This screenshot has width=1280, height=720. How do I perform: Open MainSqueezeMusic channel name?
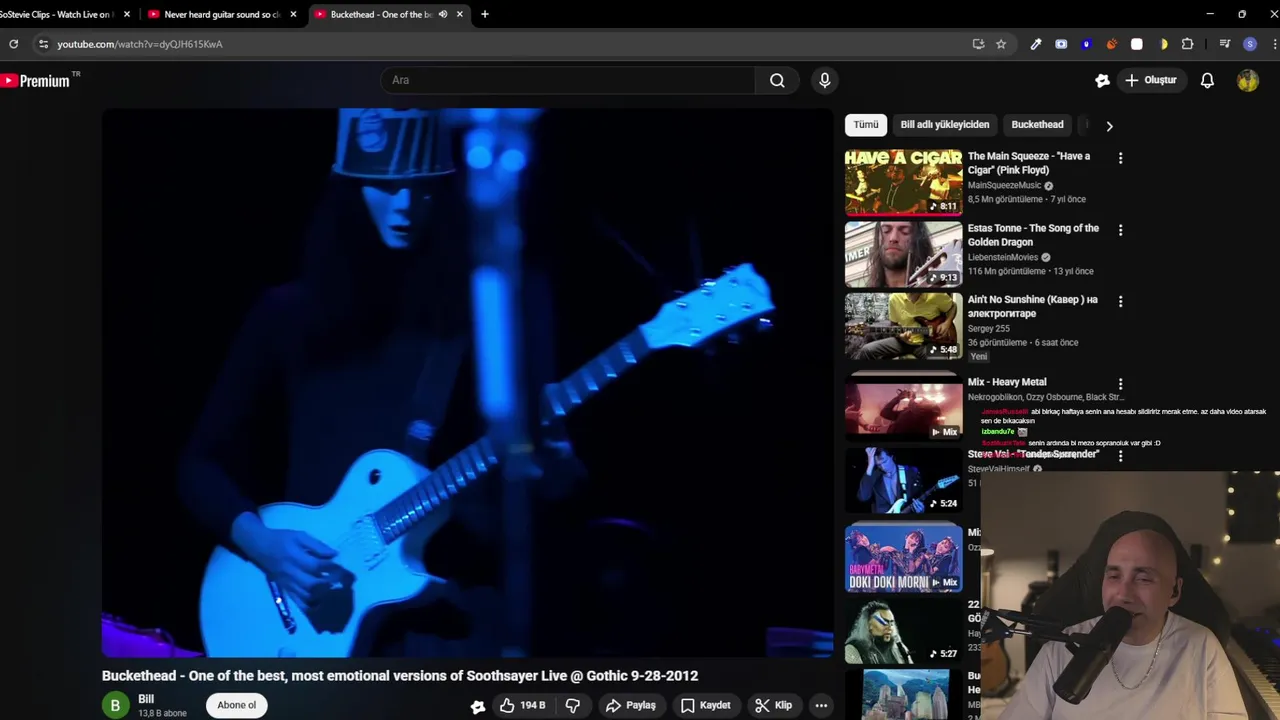point(1004,186)
